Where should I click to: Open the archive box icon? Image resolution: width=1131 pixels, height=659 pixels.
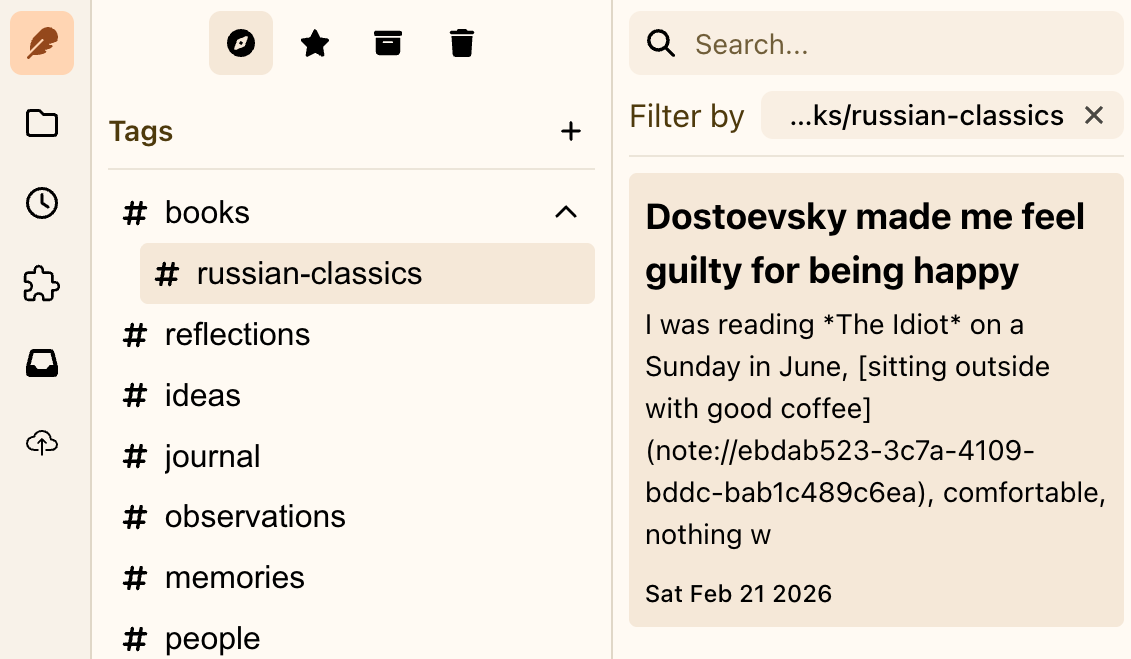pyautogui.click(x=388, y=43)
